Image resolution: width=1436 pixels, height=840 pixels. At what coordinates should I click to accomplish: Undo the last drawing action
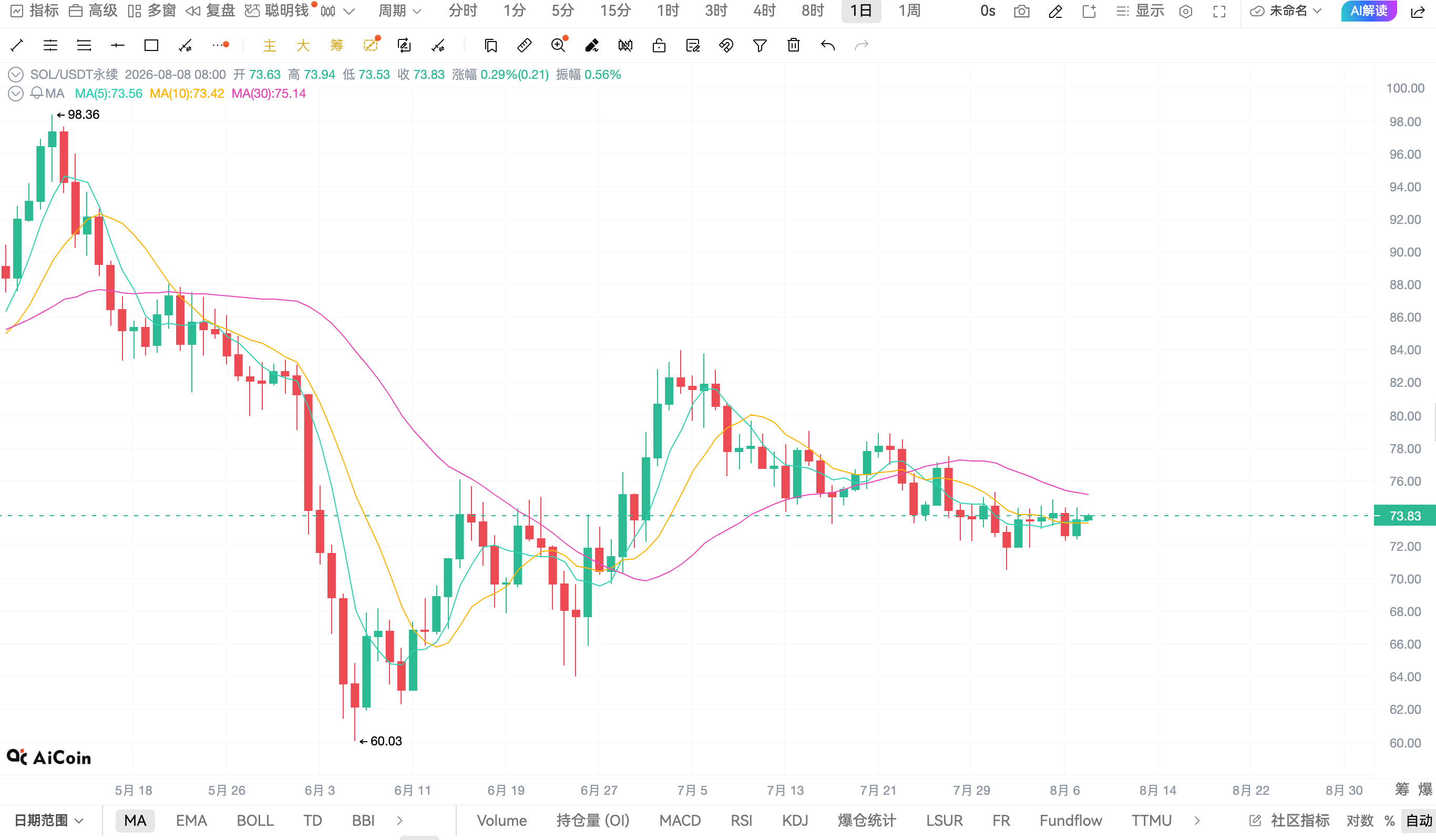pos(827,46)
